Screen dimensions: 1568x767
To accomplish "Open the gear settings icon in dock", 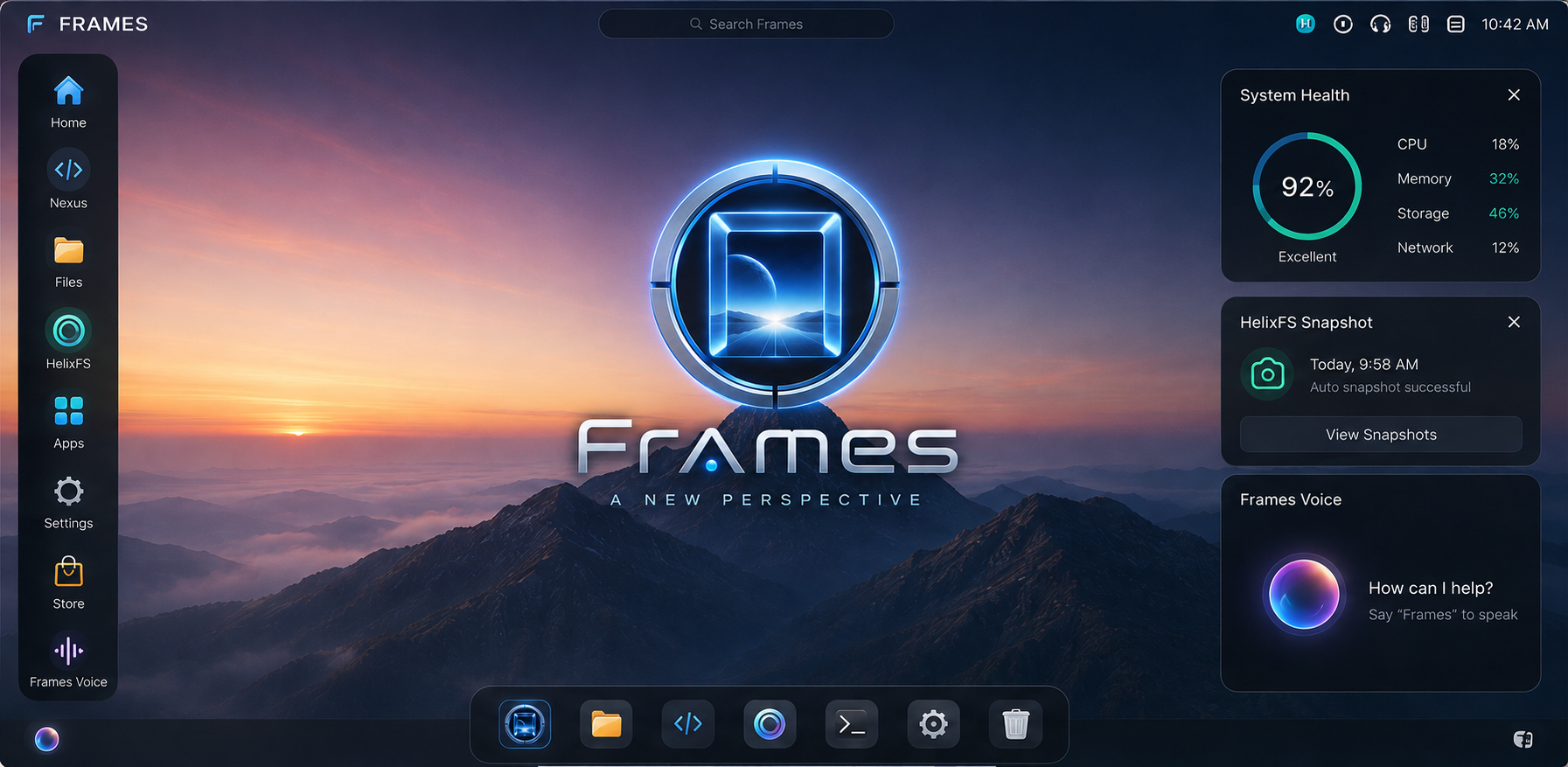I will [x=933, y=724].
